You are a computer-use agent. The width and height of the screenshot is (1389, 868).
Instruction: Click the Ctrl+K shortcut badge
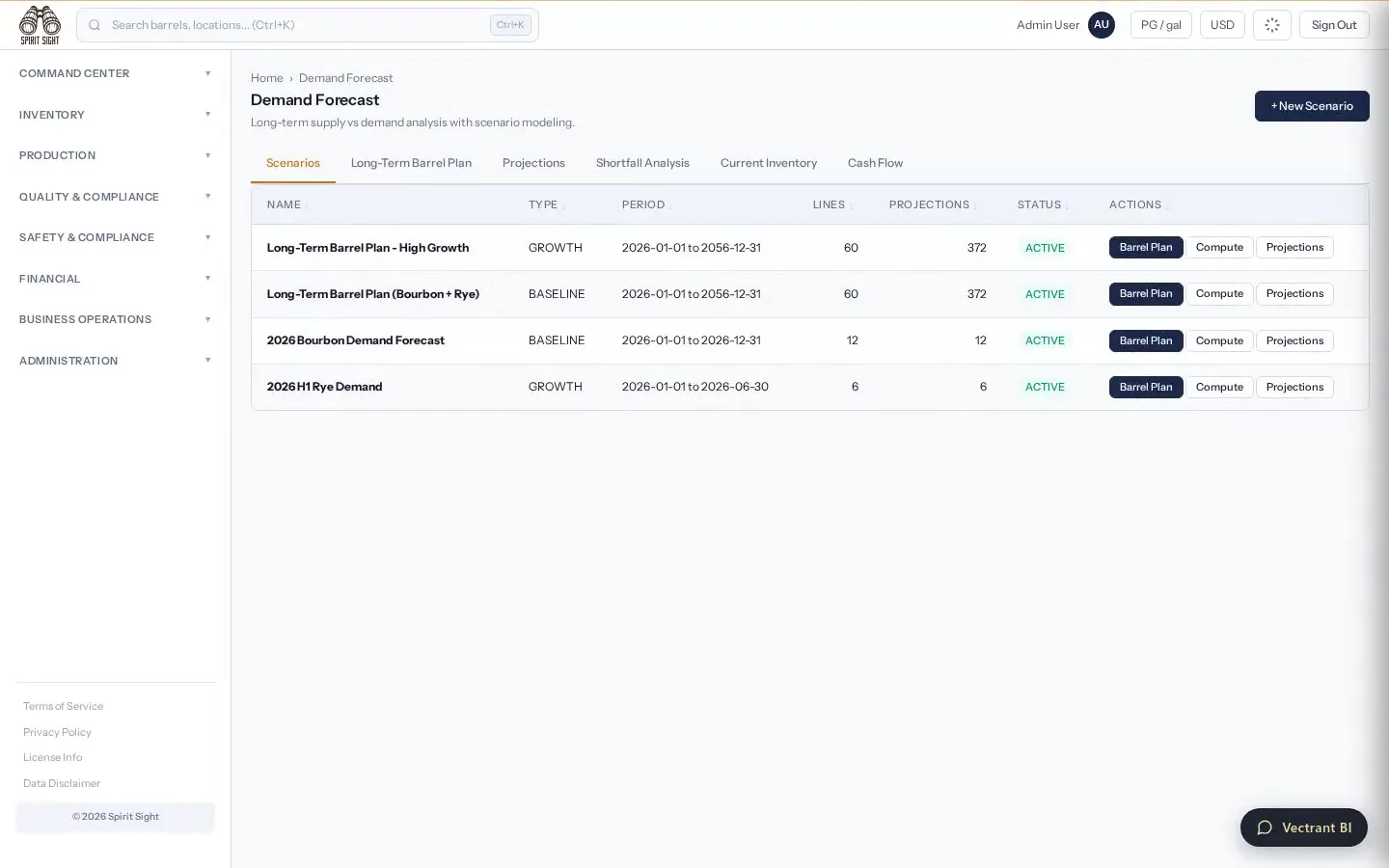point(510,25)
